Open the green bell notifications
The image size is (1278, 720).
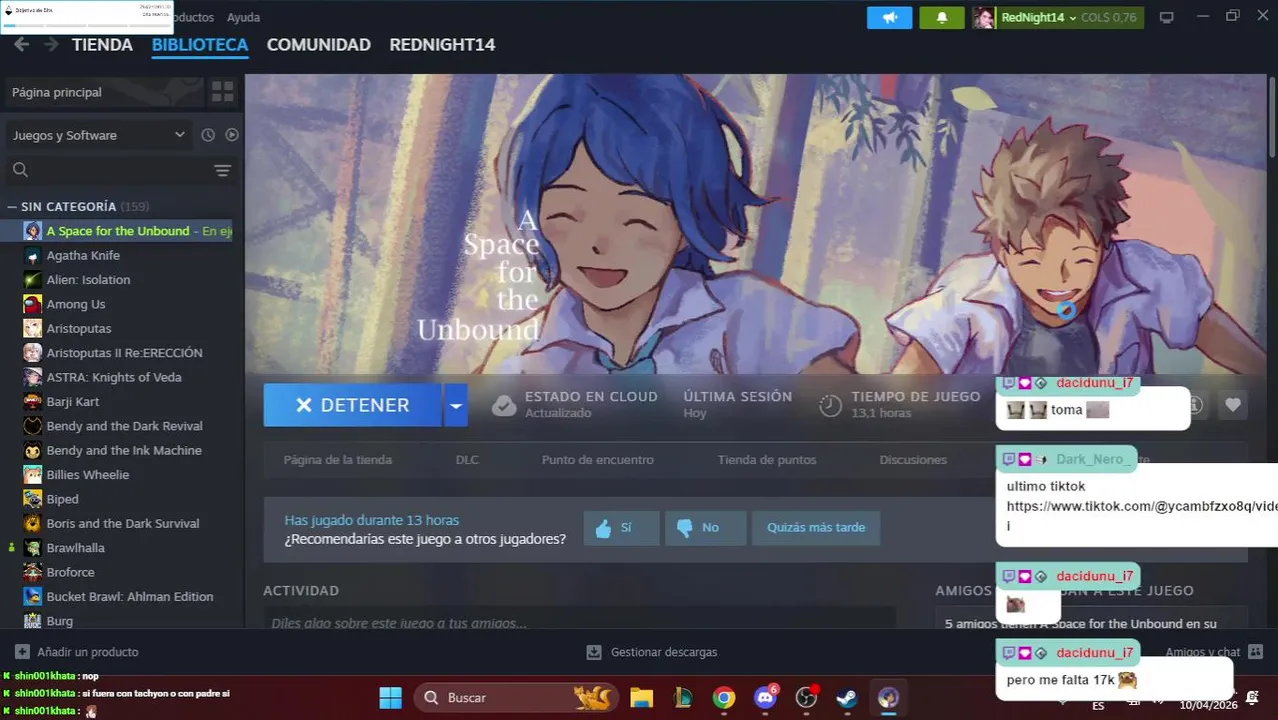pos(941,18)
